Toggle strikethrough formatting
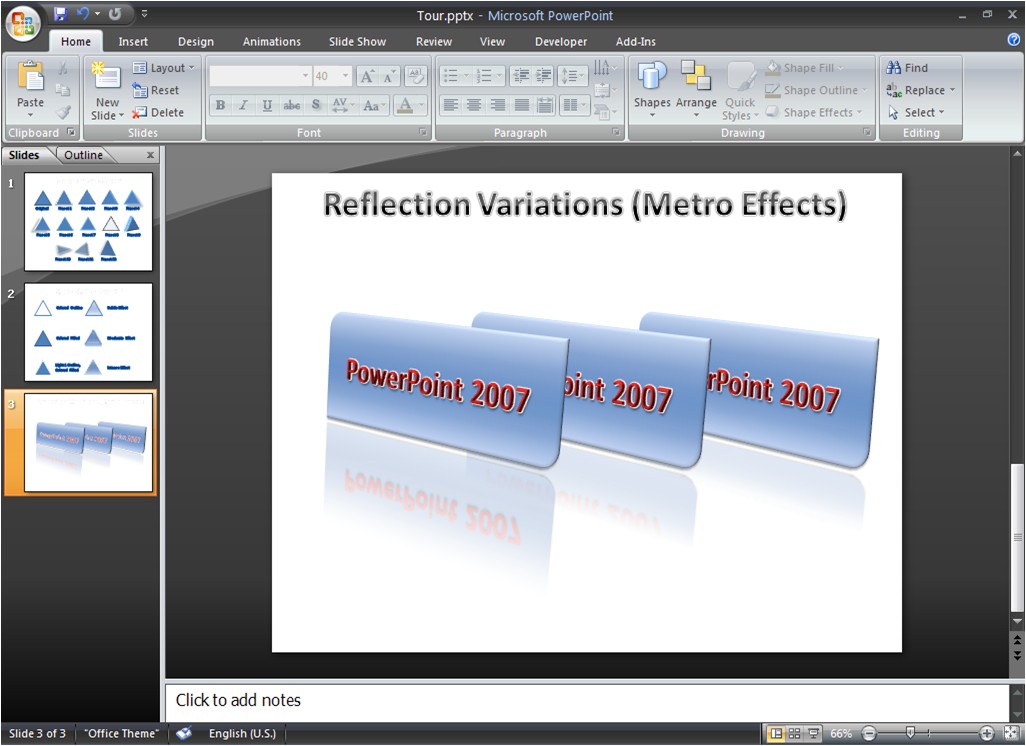The image size is (1026, 746). tap(292, 105)
